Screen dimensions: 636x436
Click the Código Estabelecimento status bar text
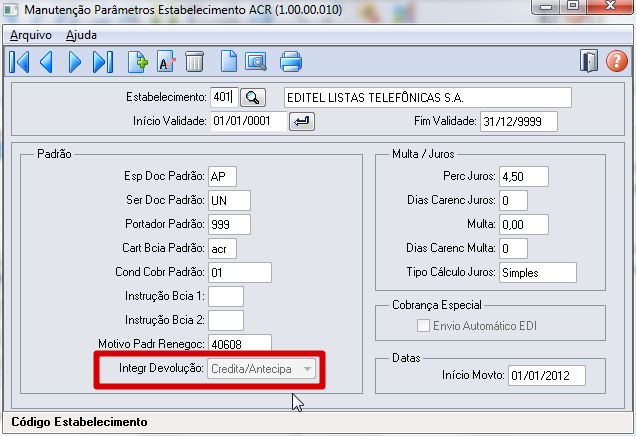click(80, 422)
